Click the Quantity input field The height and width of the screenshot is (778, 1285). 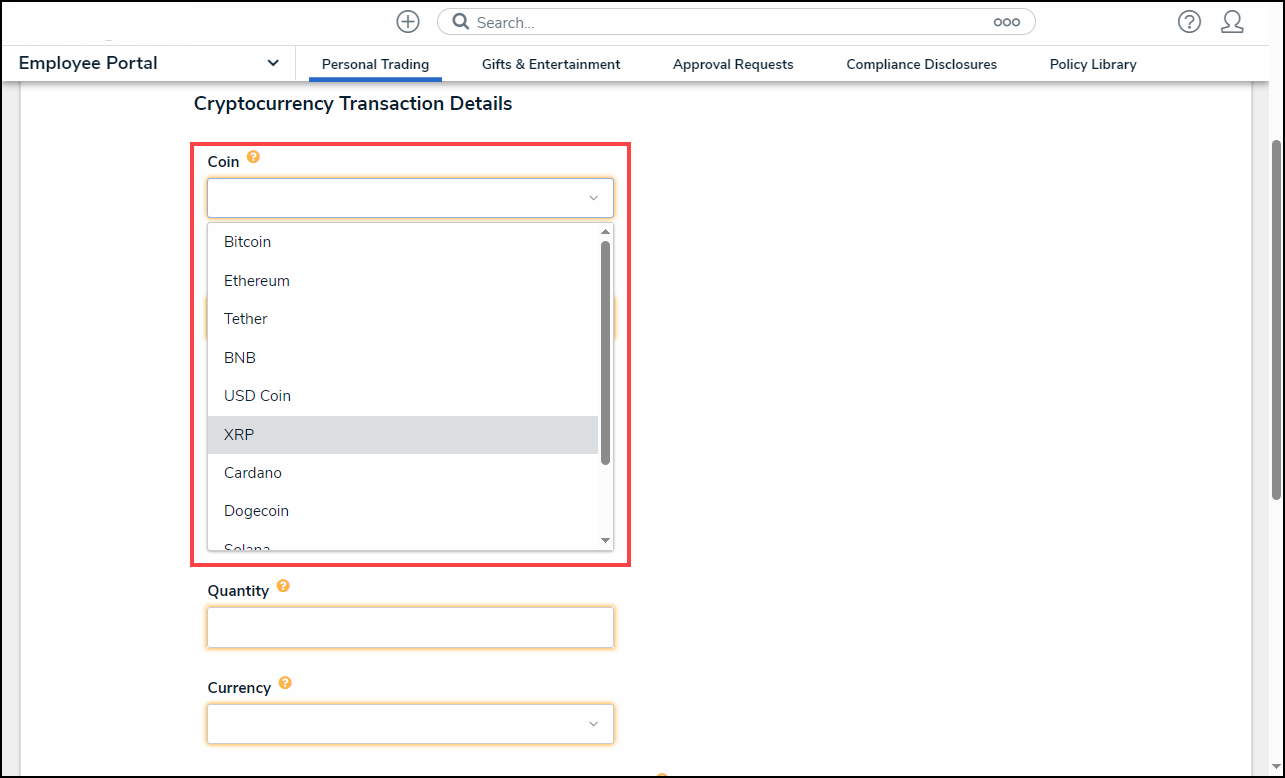coord(410,627)
